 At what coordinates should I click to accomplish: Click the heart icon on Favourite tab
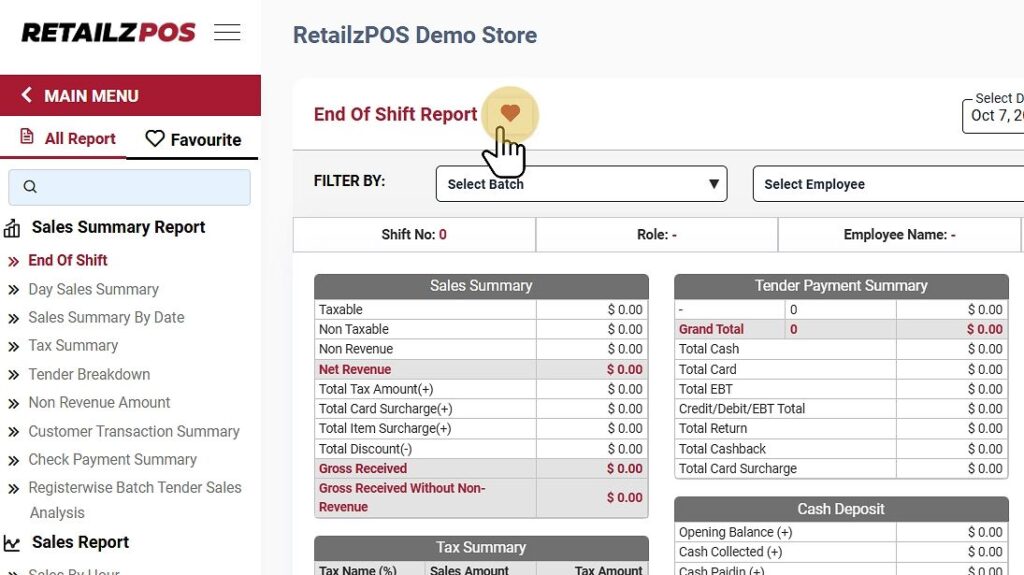coord(155,139)
